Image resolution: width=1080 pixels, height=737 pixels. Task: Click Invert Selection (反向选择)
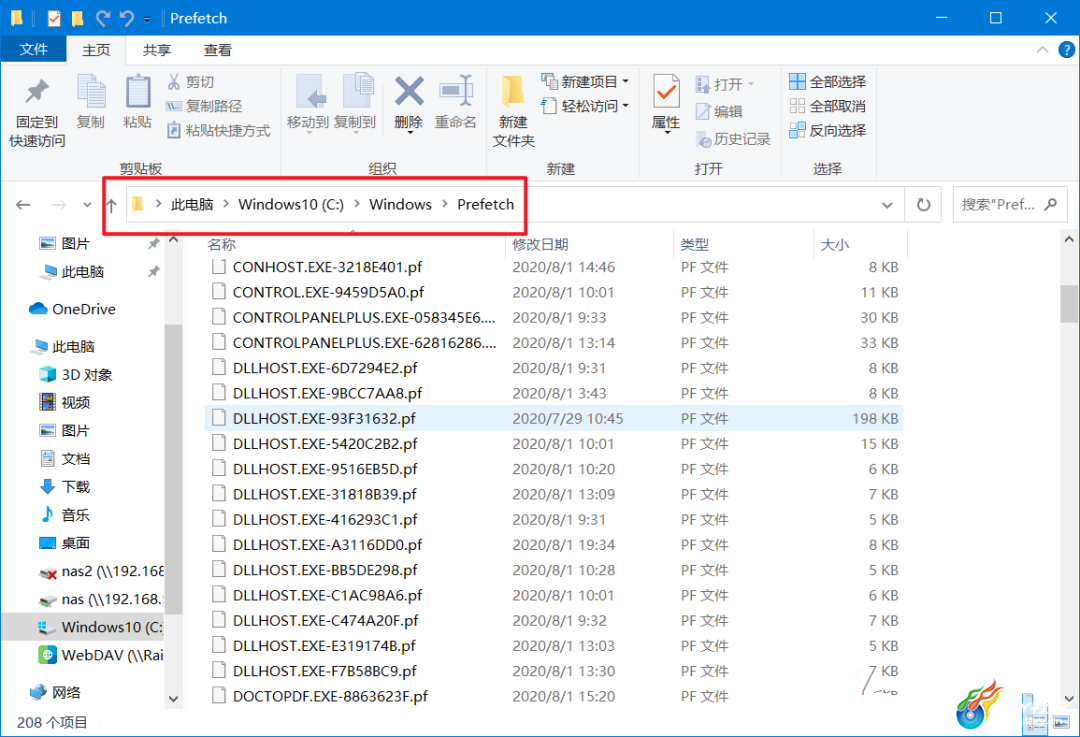click(x=827, y=130)
